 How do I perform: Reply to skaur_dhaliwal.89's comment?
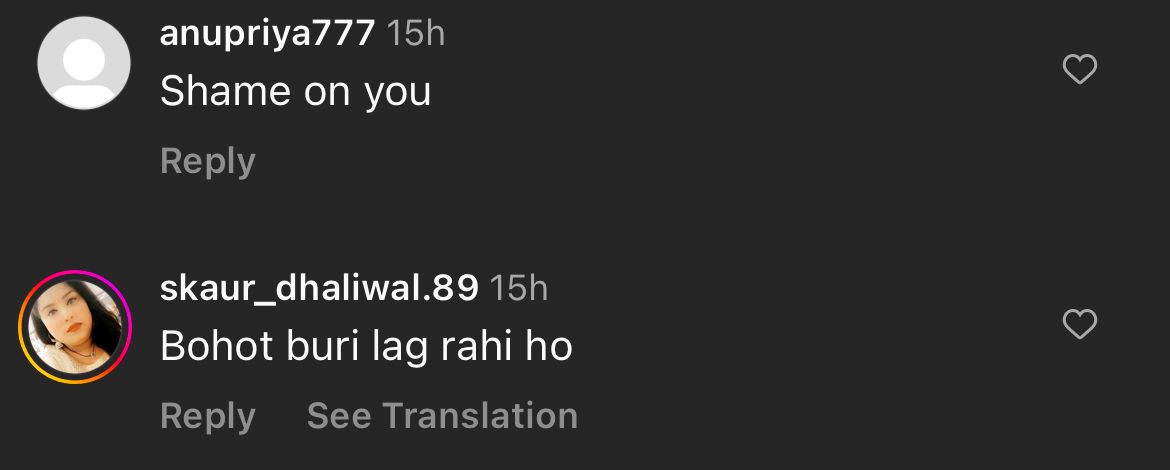click(x=207, y=416)
